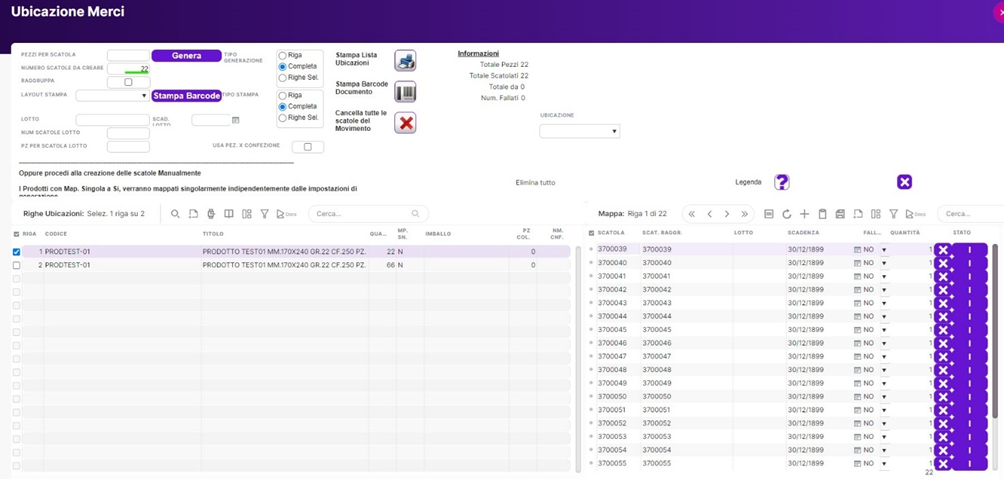This screenshot has width=1004, height=479.
Task: Select Riga radio under Tipo Generazione
Action: tap(282, 56)
